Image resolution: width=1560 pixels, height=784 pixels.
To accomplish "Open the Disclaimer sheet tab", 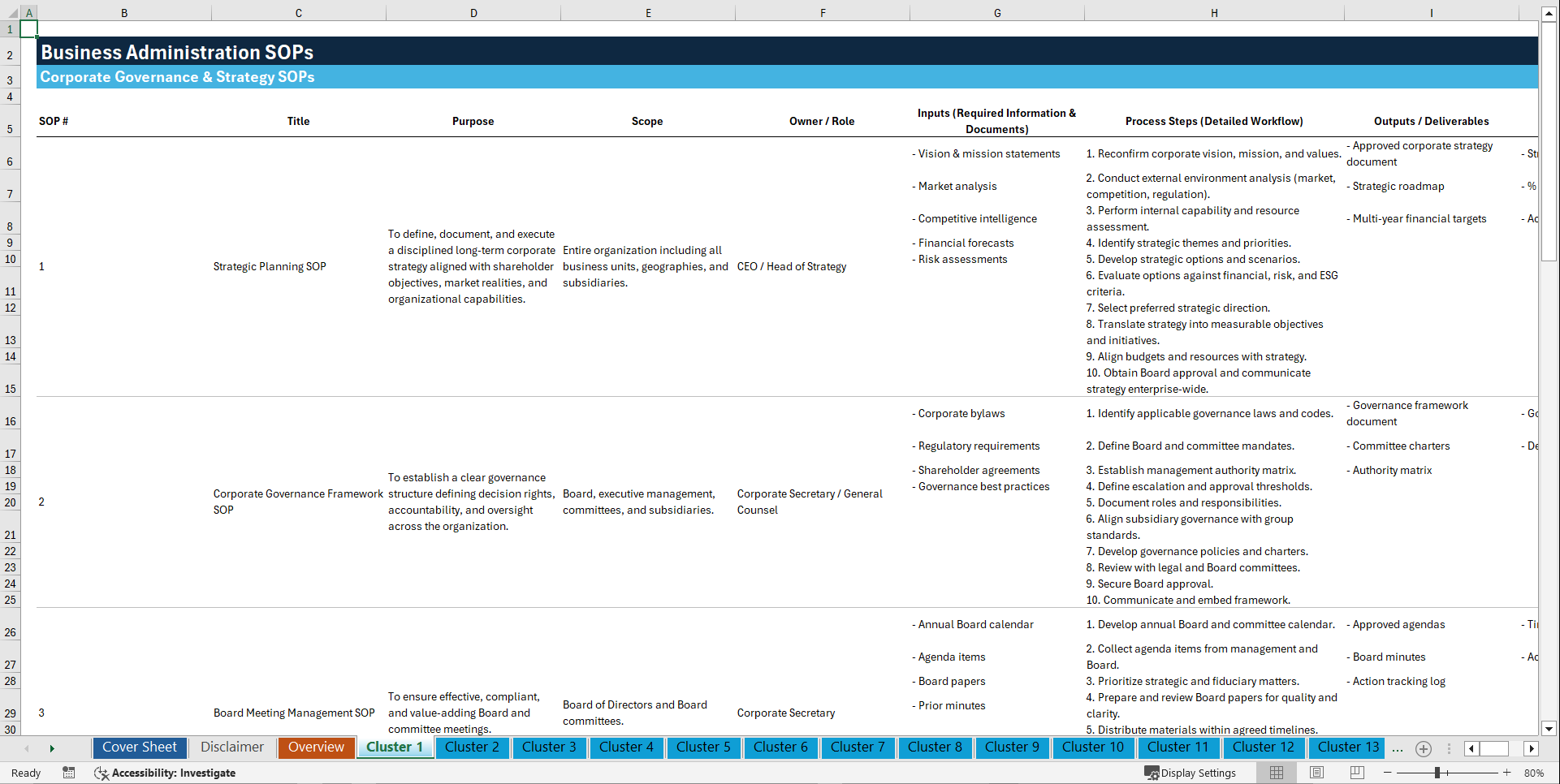I will pyautogui.click(x=231, y=747).
